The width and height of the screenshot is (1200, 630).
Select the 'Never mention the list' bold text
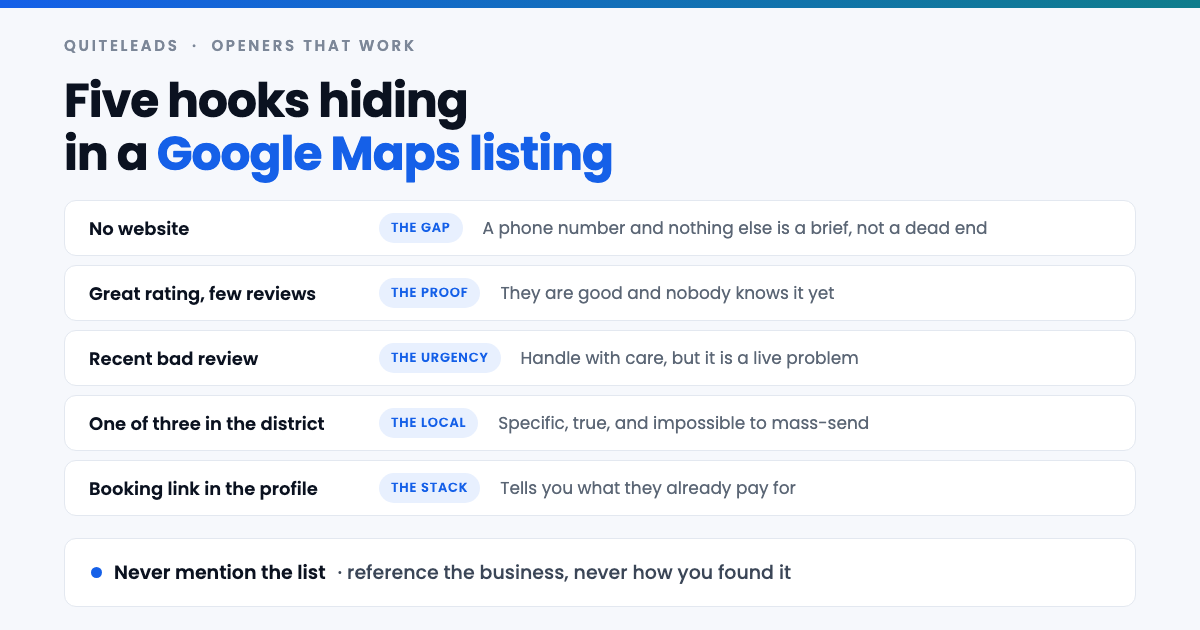coord(220,573)
